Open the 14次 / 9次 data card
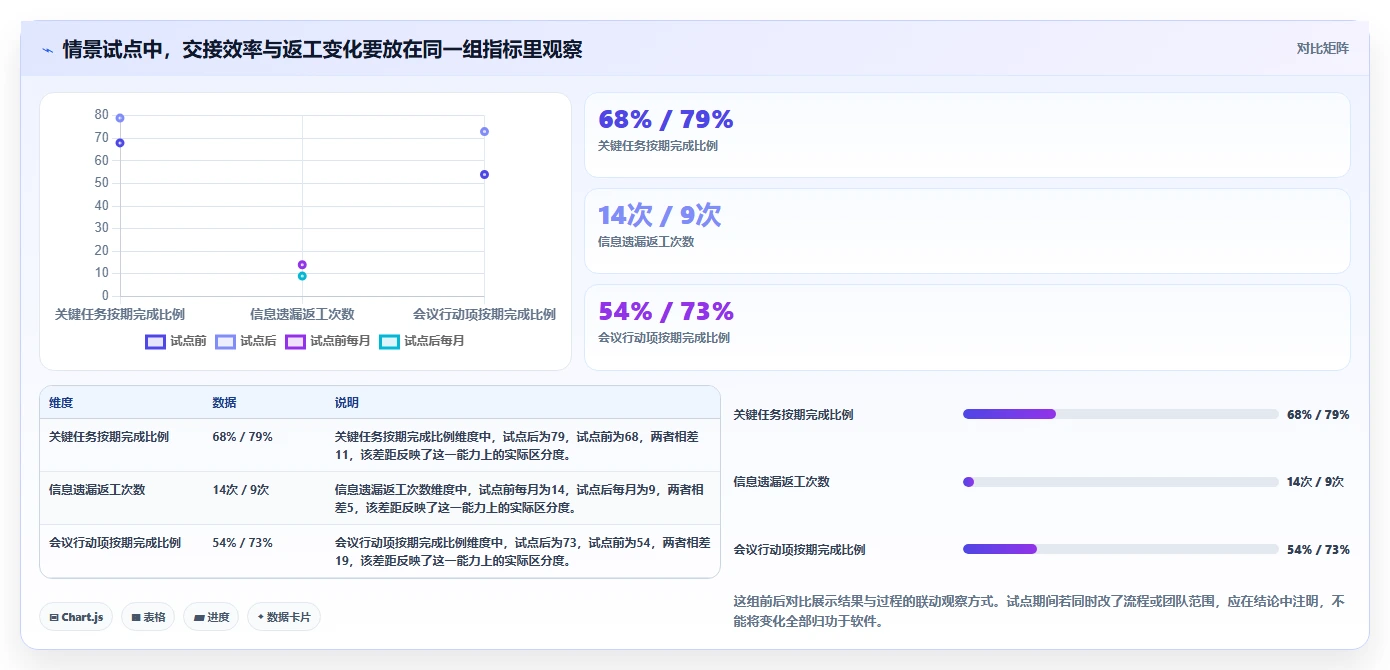The image size is (1390, 670). click(967, 231)
